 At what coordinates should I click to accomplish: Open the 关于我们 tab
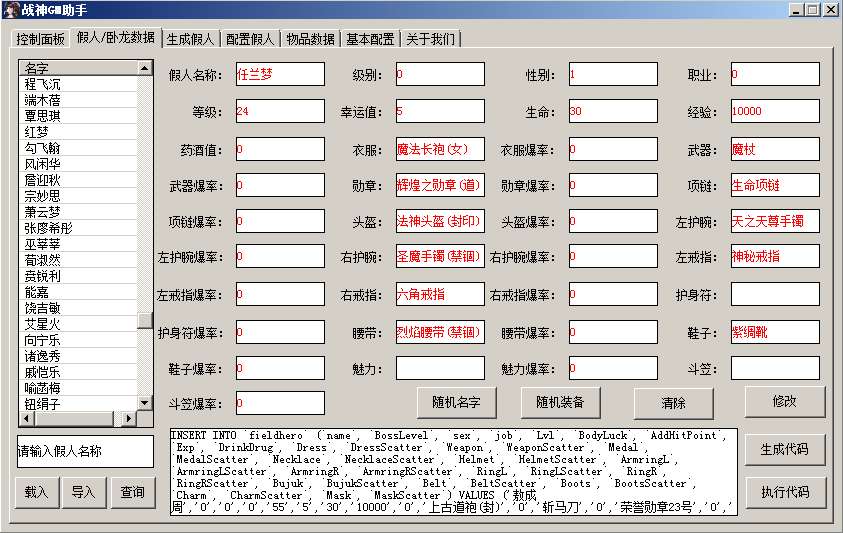430,39
